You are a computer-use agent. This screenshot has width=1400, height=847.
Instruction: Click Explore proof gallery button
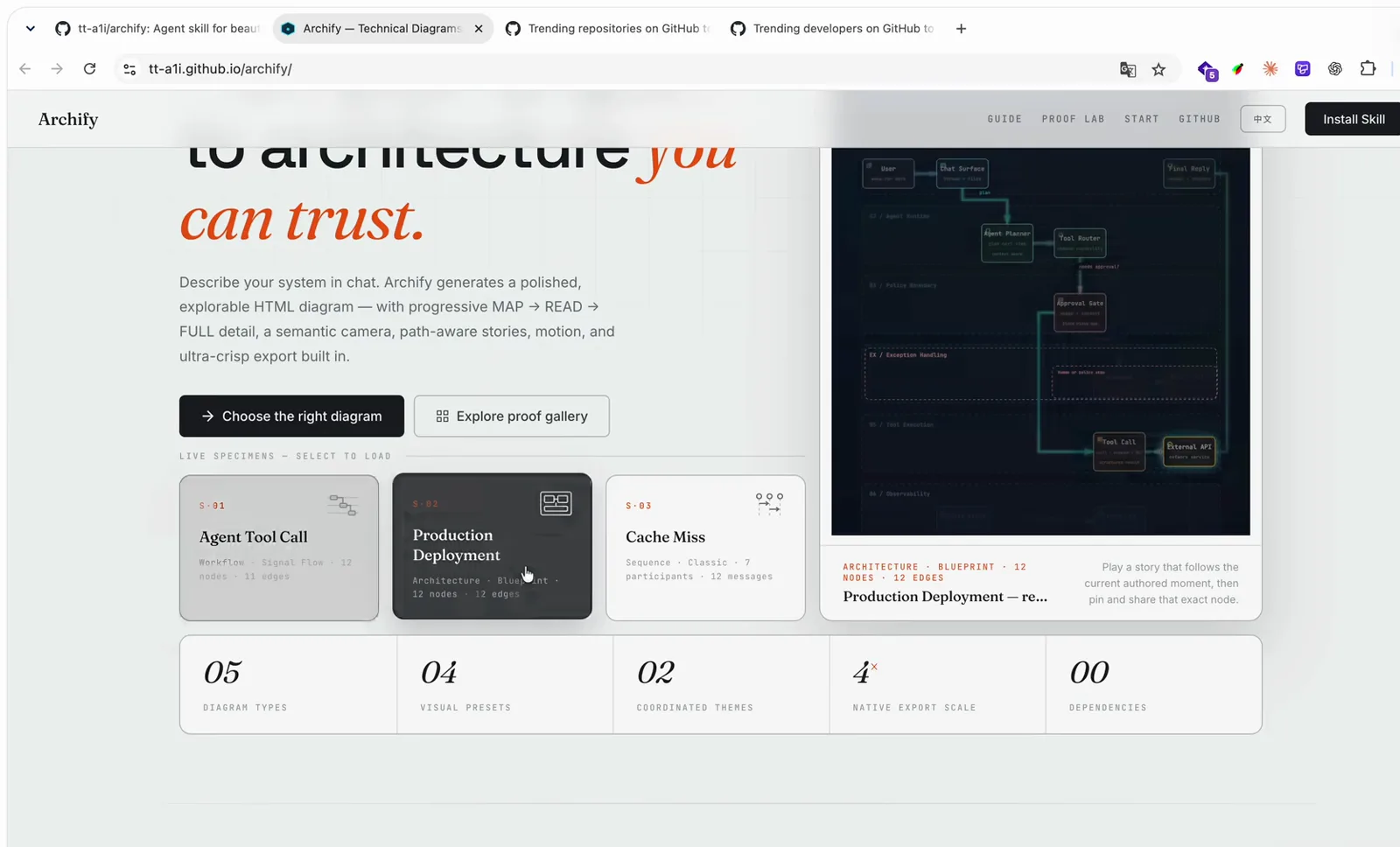click(x=511, y=416)
